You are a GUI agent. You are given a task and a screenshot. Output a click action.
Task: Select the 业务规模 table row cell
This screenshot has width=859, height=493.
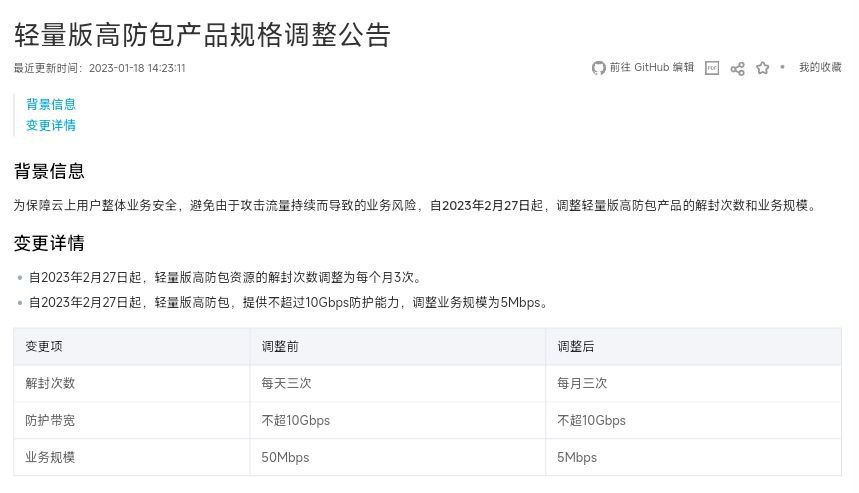coord(50,457)
